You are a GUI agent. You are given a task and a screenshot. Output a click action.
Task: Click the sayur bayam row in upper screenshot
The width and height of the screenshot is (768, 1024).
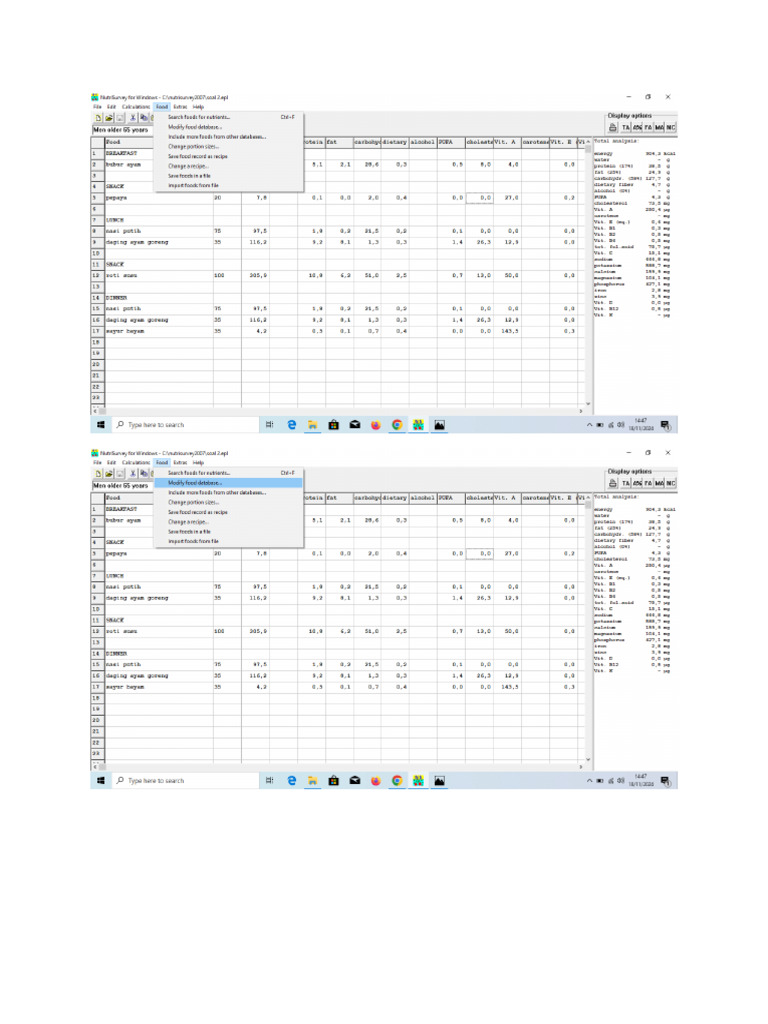tap(338, 331)
